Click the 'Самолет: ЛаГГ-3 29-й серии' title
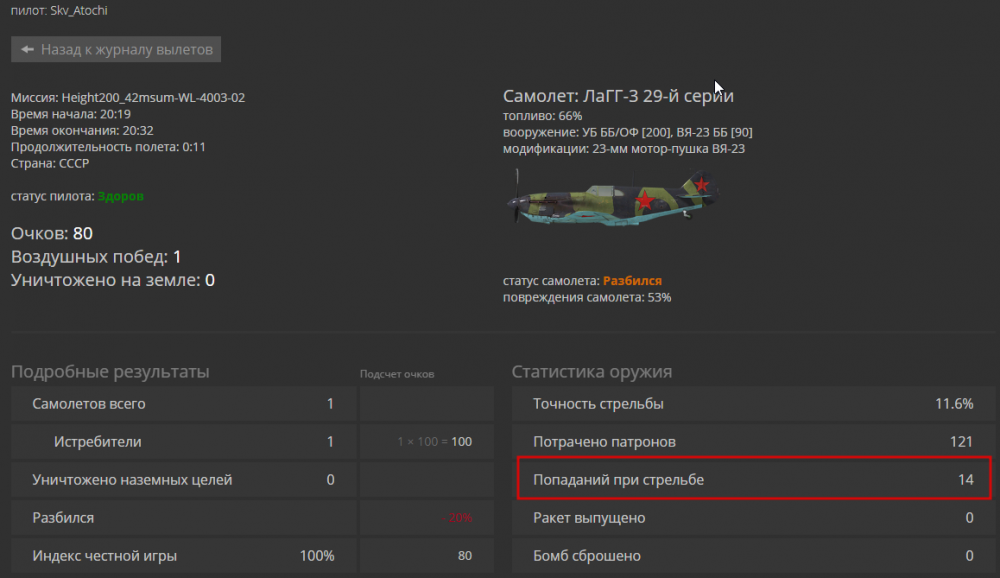The image size is (1000, 578). coord(618,96)
